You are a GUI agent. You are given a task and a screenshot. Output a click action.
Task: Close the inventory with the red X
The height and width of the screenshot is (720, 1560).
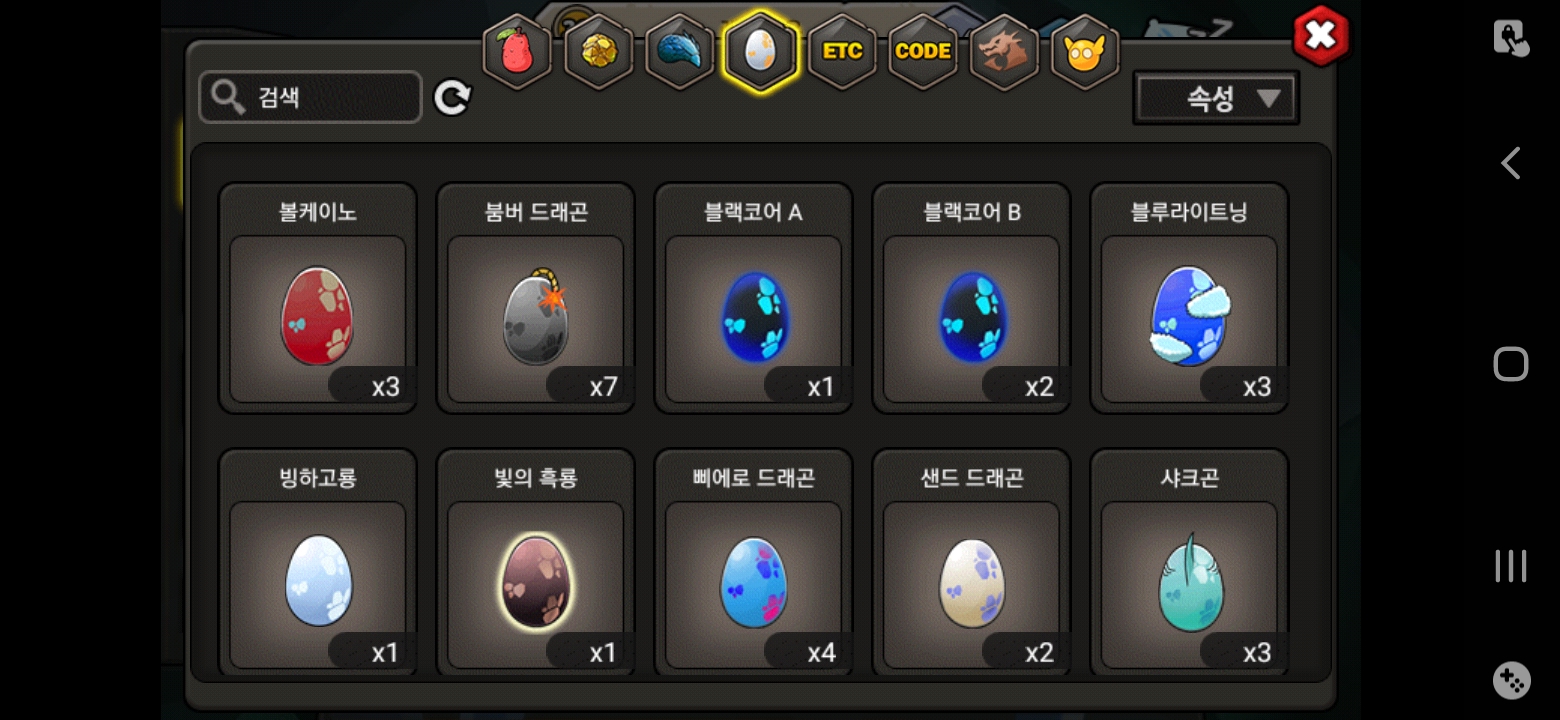click(x=1321, y=37)
